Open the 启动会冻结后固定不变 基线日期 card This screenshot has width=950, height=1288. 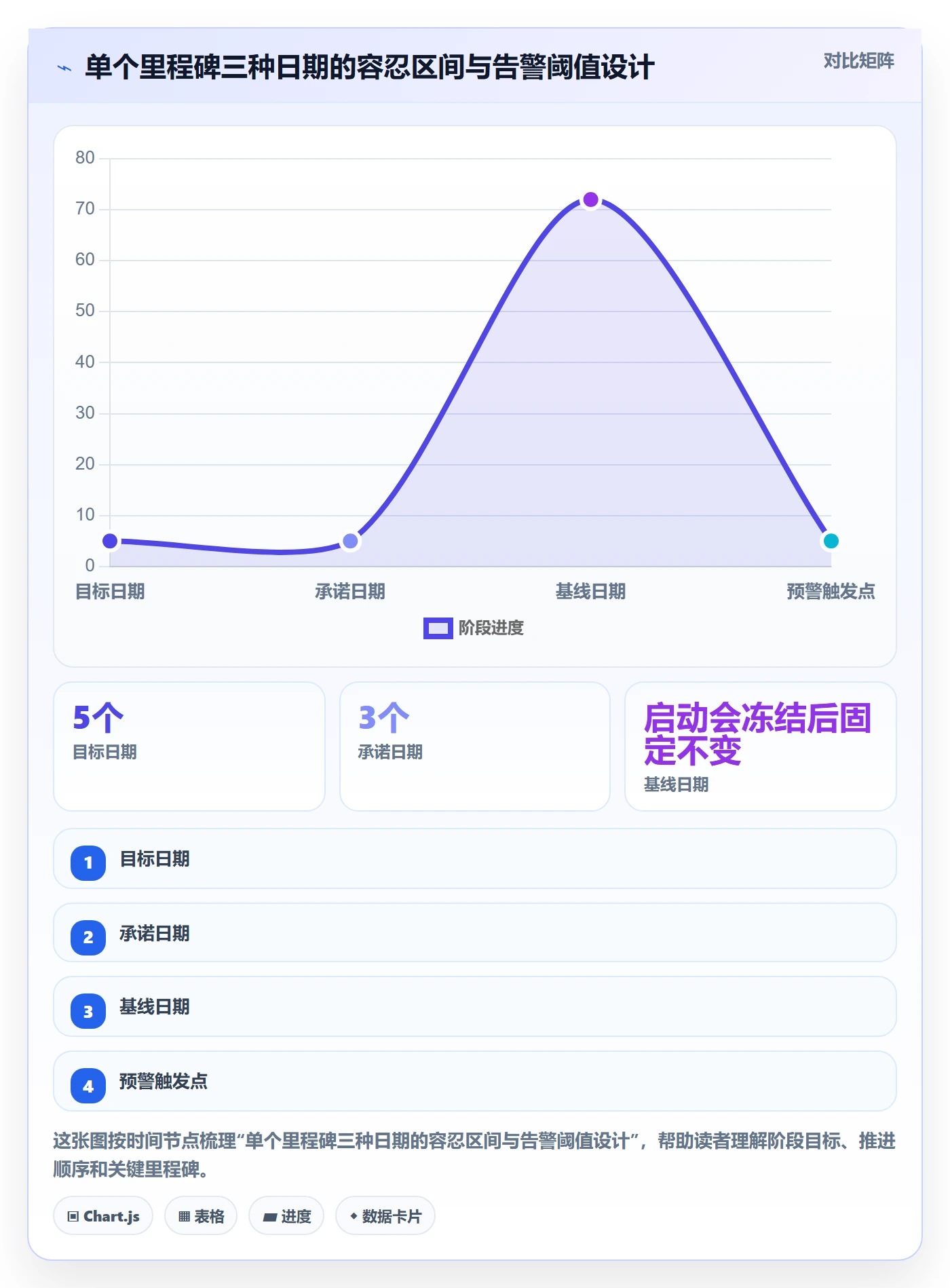tap(761, 746)
